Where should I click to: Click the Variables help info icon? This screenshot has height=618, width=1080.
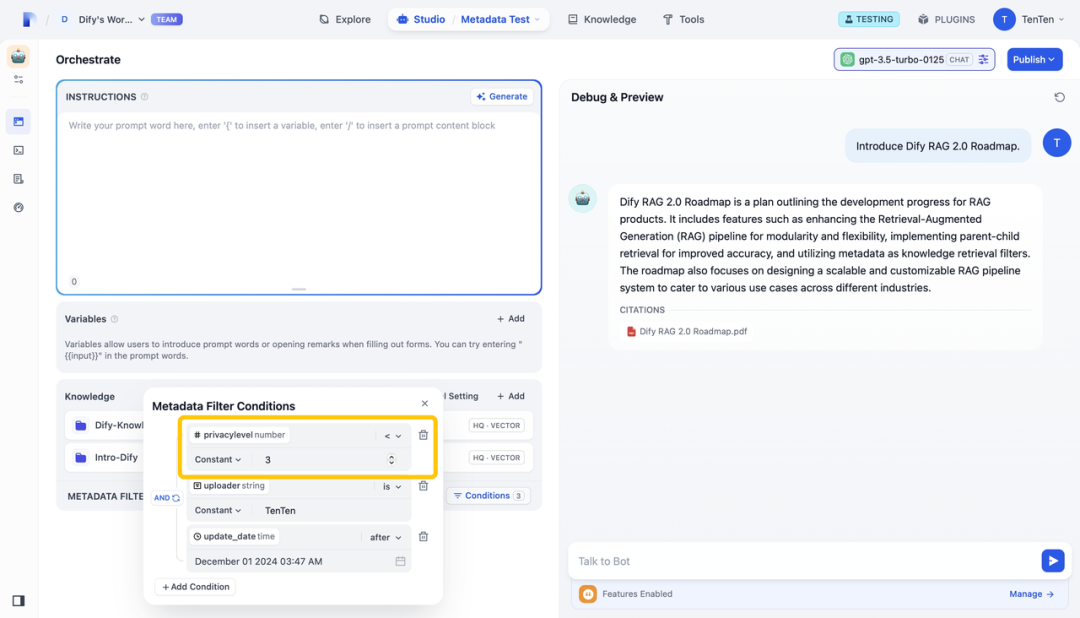pyautogui.click(x=115, y=319)
